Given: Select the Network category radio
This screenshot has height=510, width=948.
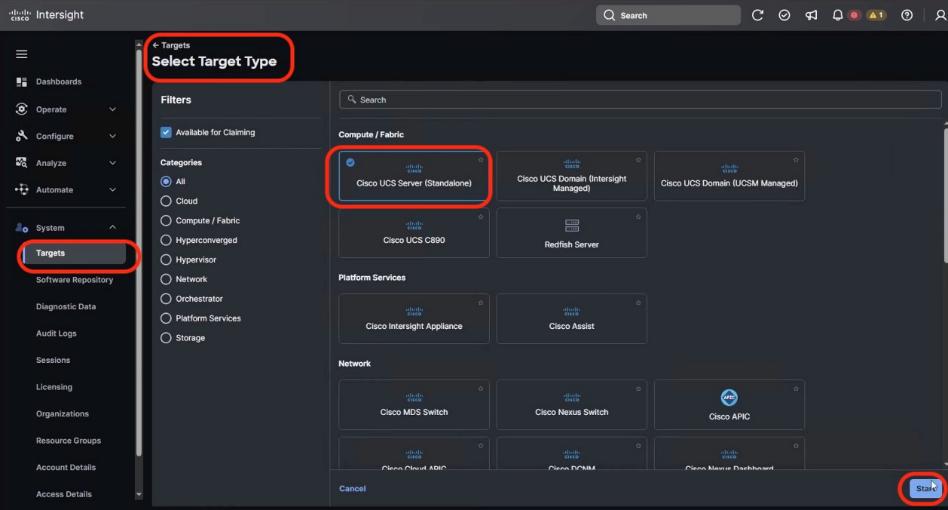Looking at the screenshot, I should (x=166, y=279).
